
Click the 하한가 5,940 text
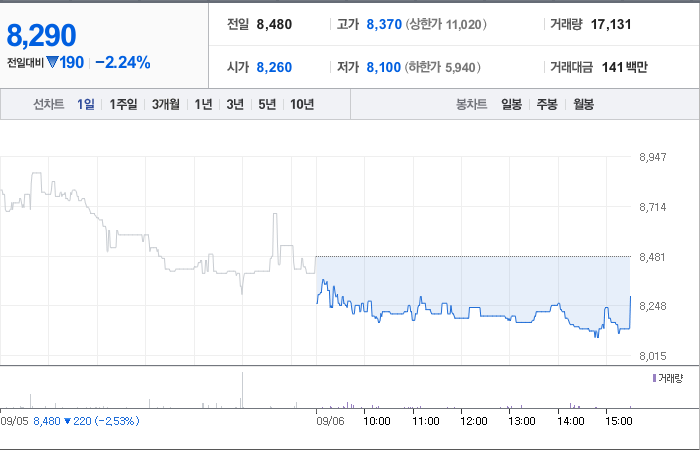tap(442, 67)
